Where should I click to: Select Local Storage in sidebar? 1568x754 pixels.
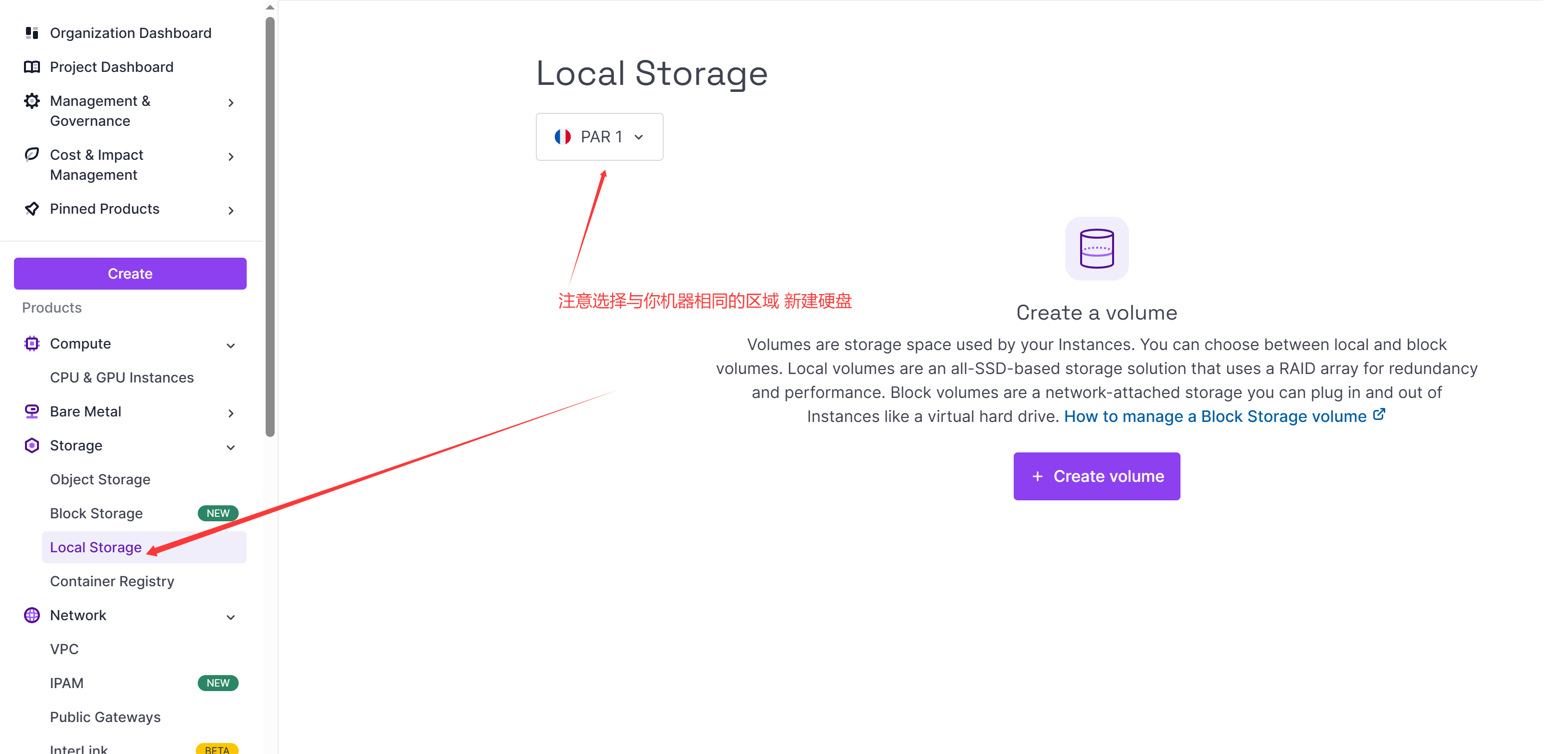click(x=144, y=547)
